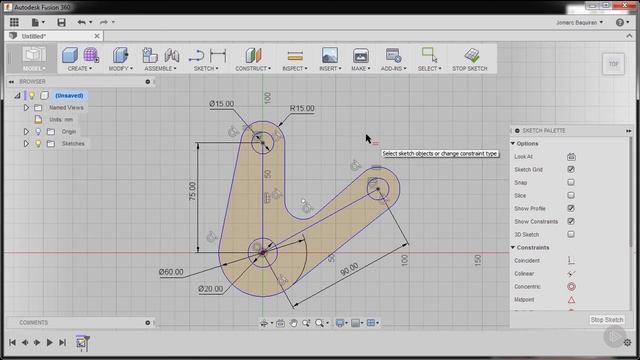
Task: Select the Units: mm item
Action: click(x=61, y=120)
